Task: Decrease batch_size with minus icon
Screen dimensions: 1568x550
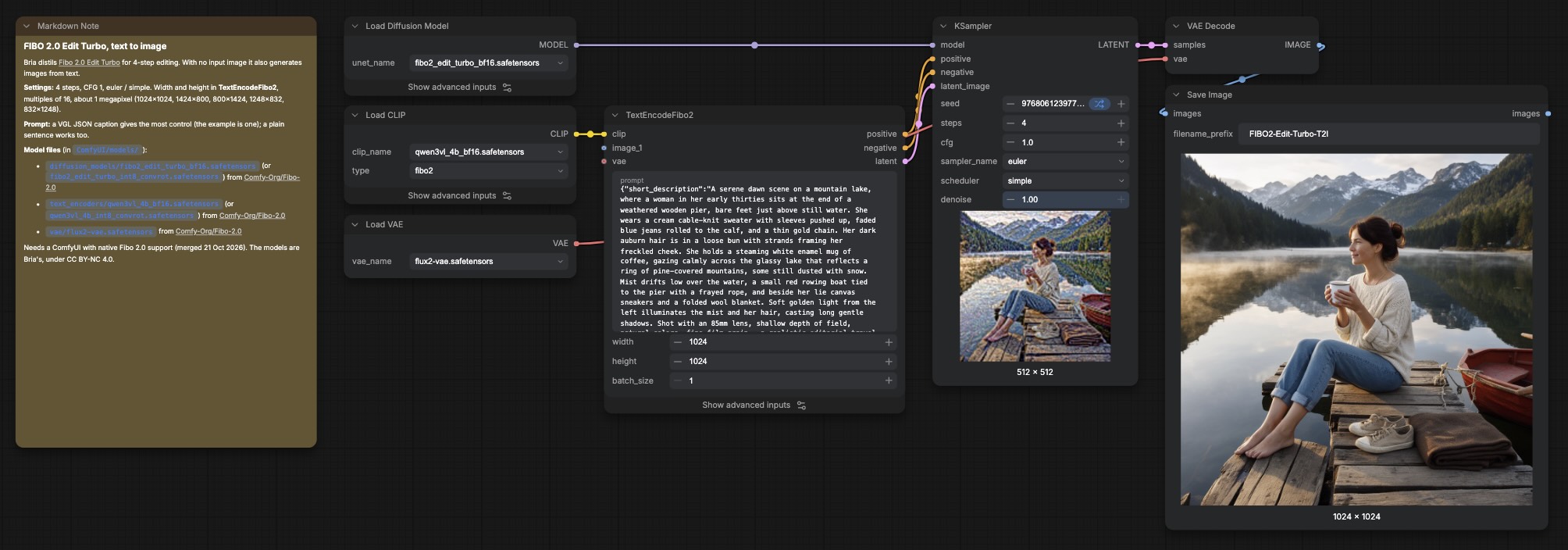Action: pos(678,380)
